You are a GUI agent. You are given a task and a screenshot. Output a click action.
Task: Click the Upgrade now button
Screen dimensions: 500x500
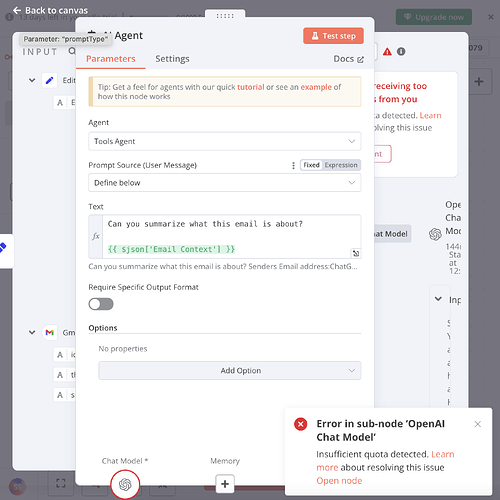(x=434, y=17)
